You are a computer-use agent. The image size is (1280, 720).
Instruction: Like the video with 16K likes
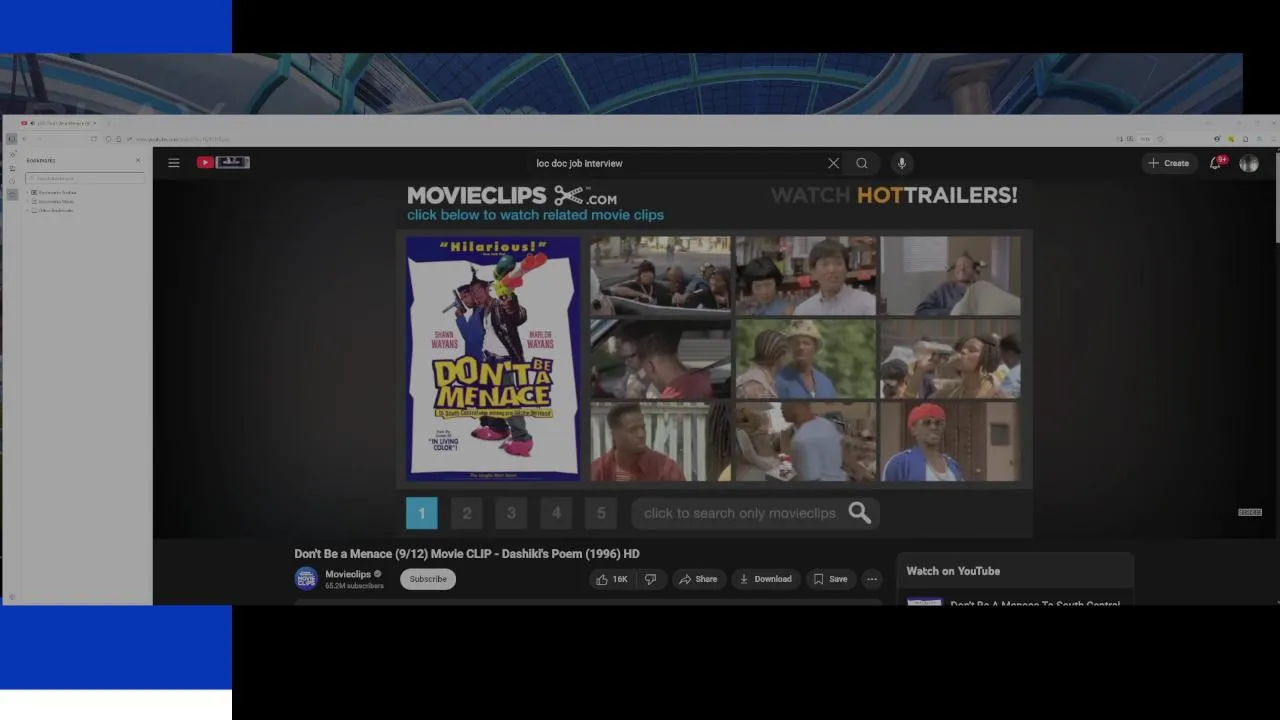[x=612, y=579]
